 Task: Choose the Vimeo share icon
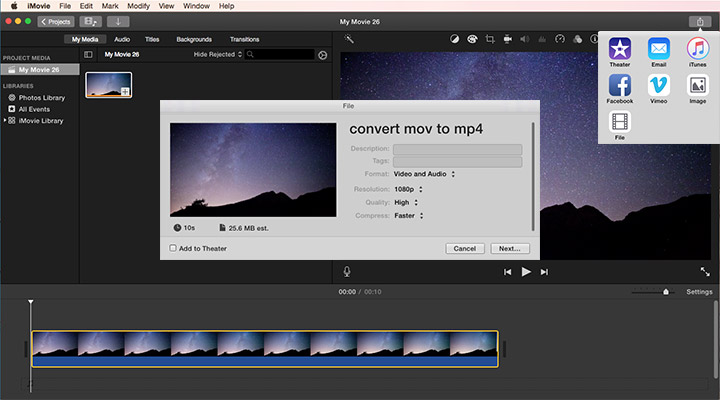(x=658, y=86)
